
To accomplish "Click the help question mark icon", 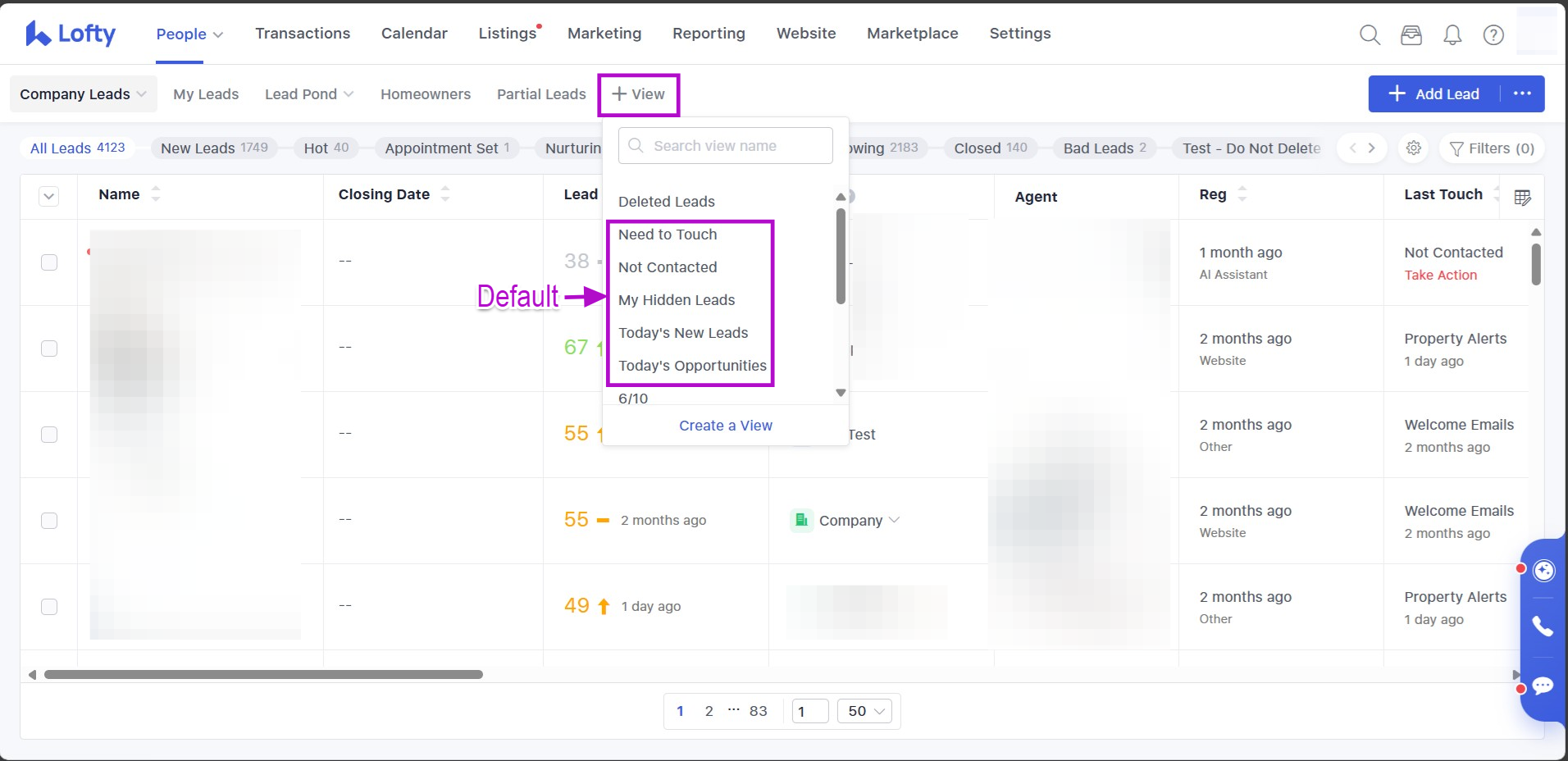I will [x=1493, y=34].
